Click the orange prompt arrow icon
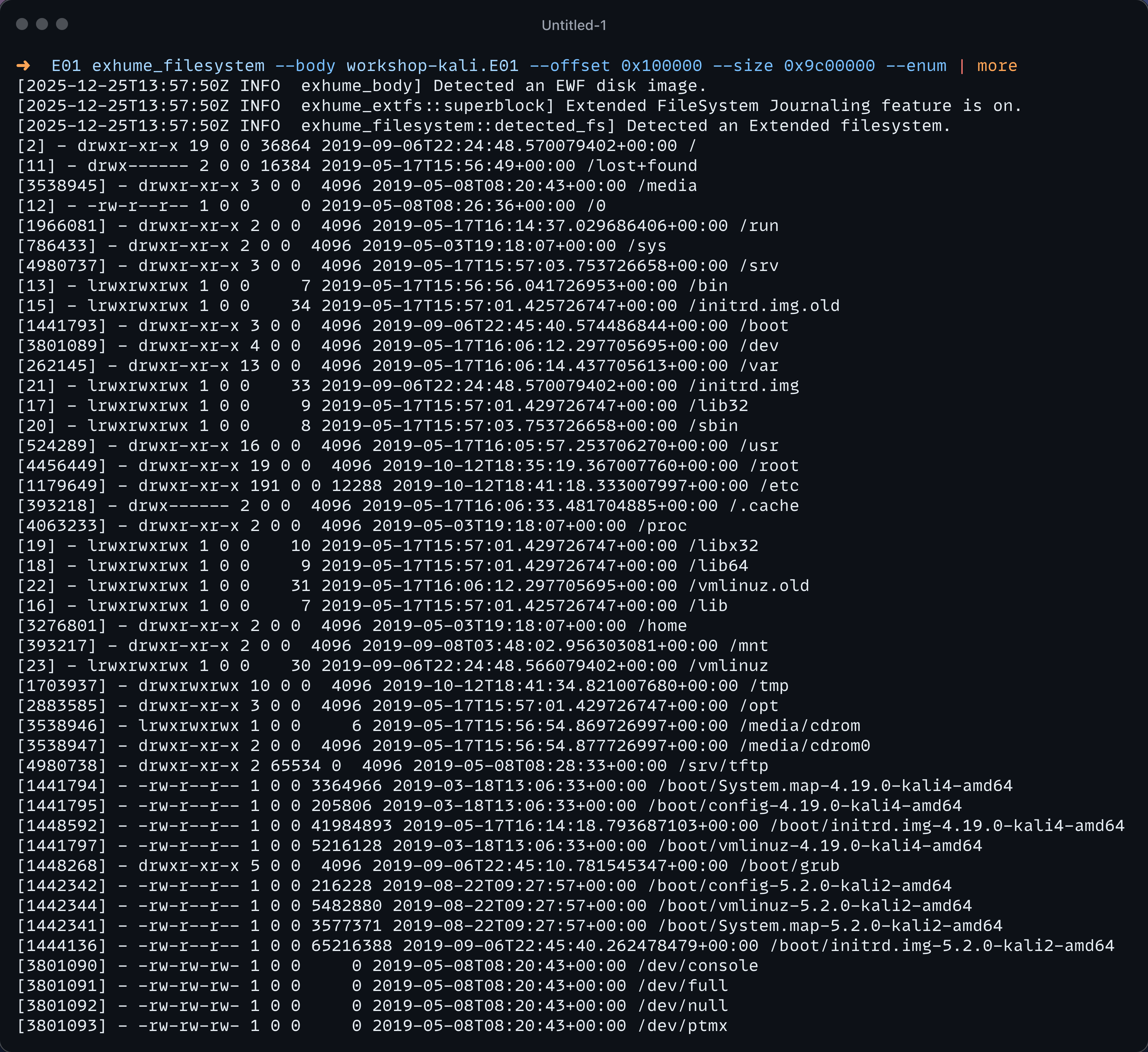This screenshot has width=1148, height=1052. pos(23,66)
